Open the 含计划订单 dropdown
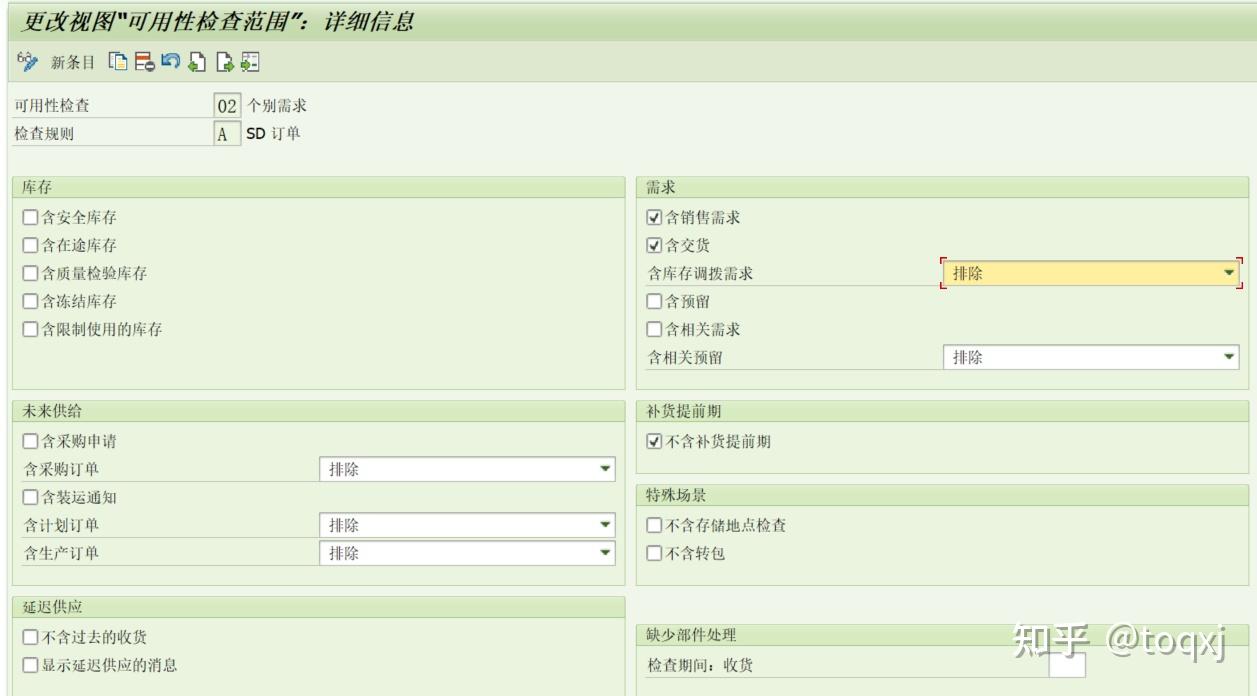Image resolution: width=1257 pixels, height=696 pixels. (x=604, y=524)
